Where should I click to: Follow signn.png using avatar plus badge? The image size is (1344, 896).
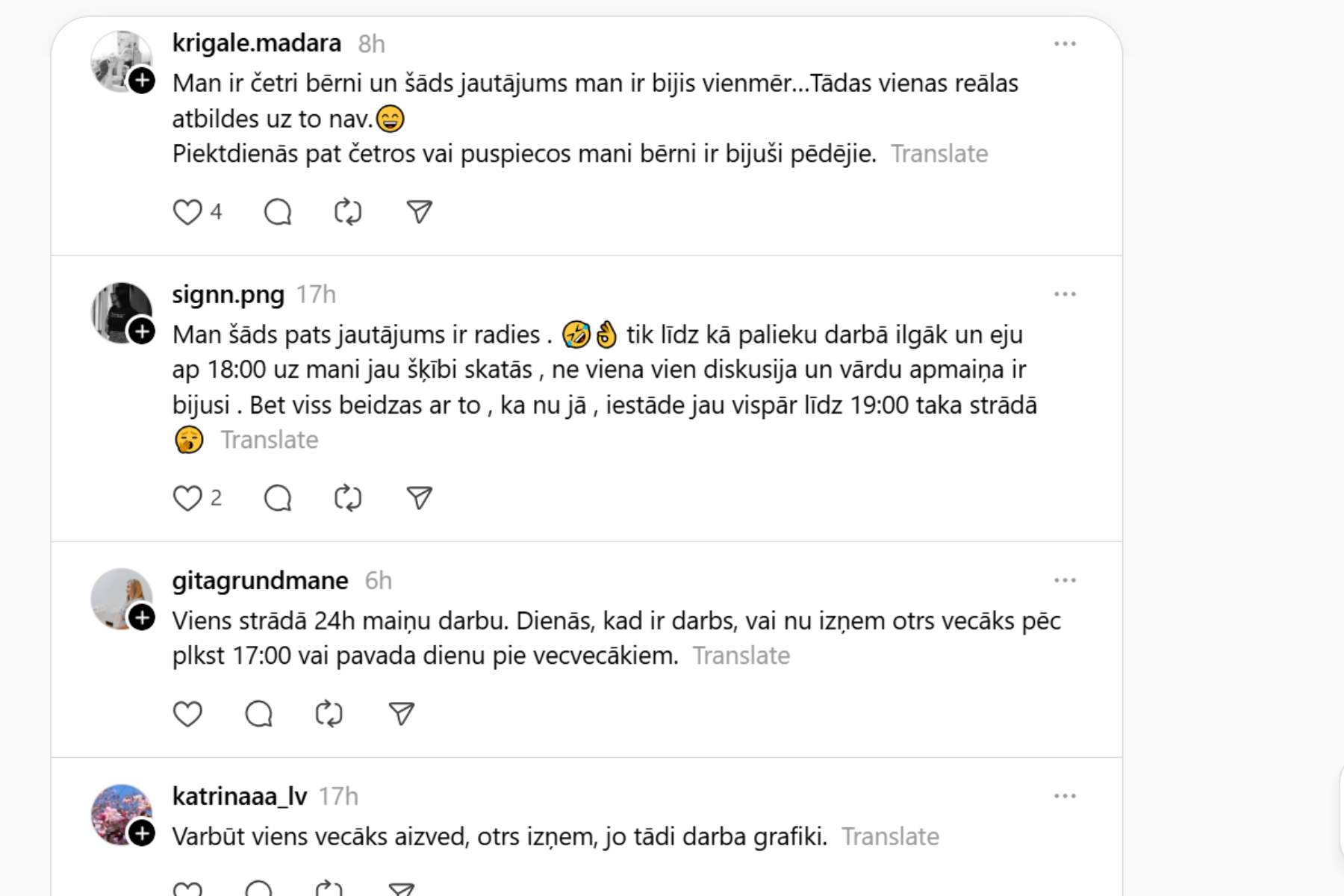click(142, 331)
